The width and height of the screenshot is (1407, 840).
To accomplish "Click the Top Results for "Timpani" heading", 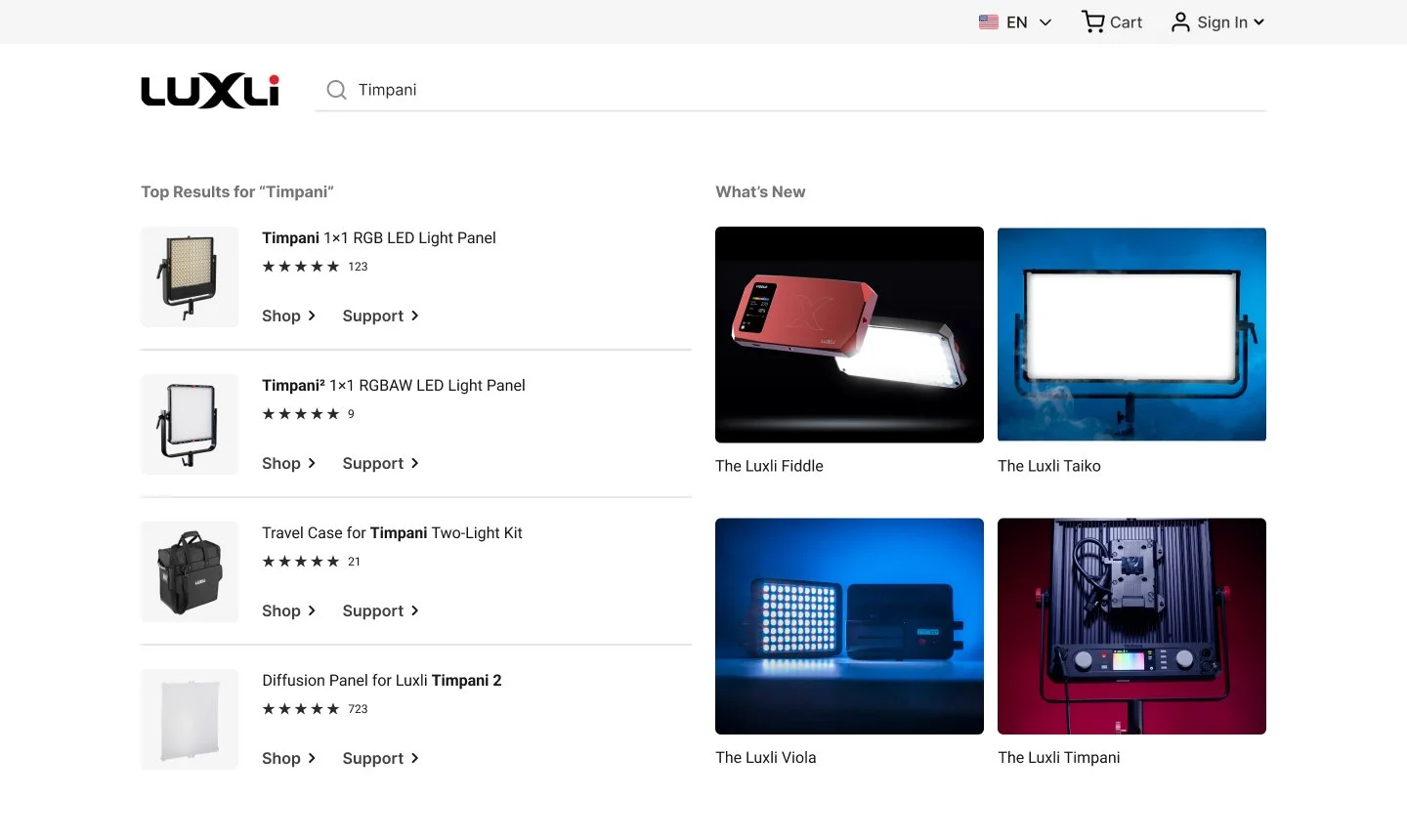I will 237,192.
